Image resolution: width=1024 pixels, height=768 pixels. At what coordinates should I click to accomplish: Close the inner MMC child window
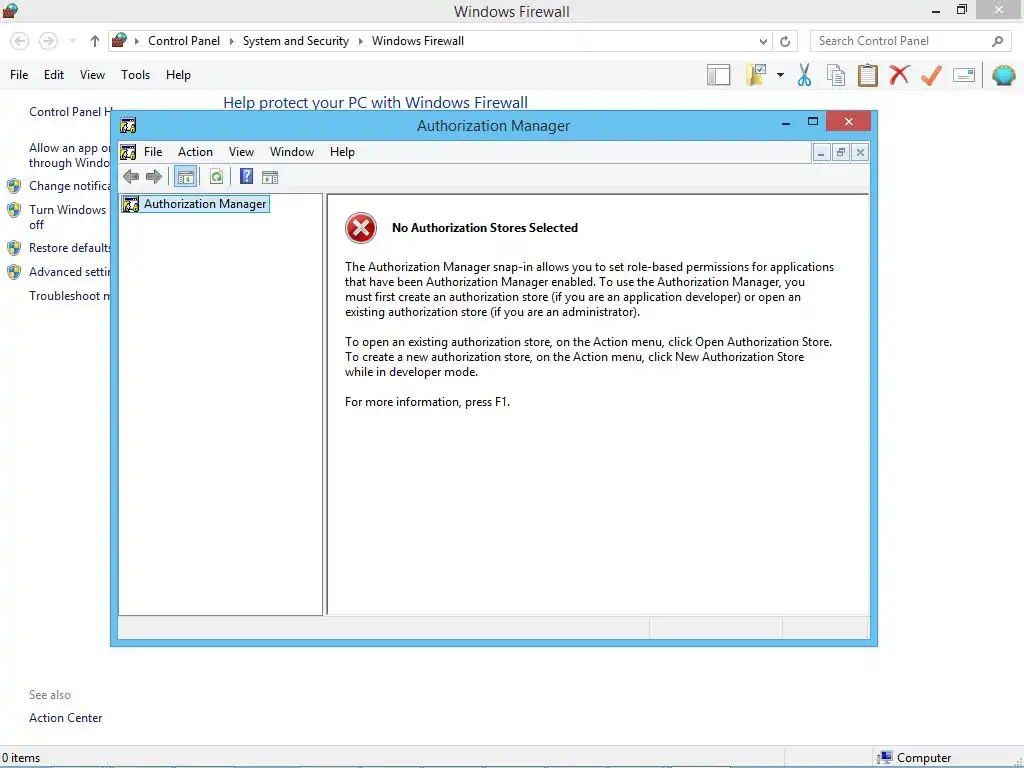pos(860,152)
